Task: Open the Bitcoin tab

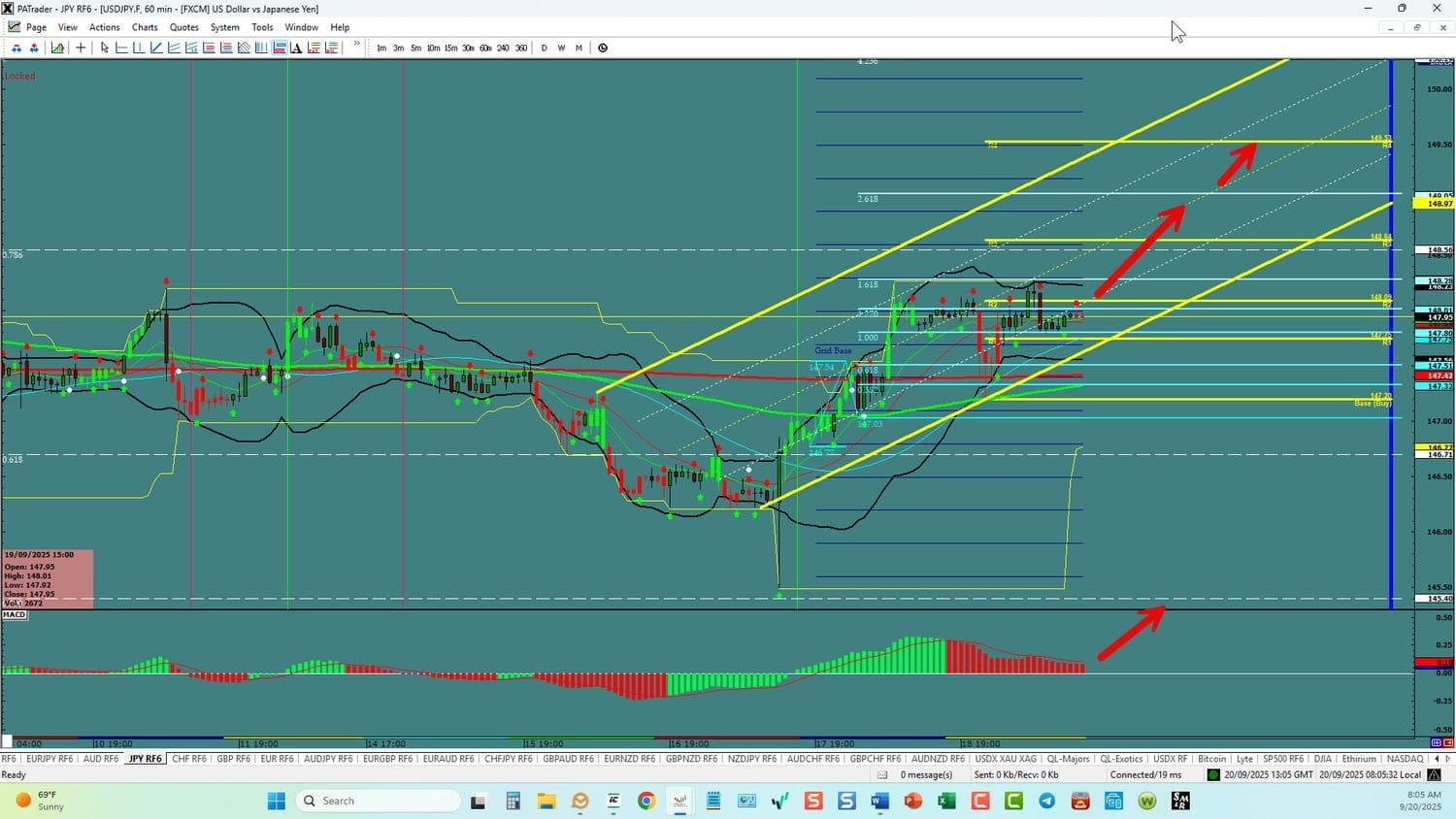Action: click(1211, 759)
